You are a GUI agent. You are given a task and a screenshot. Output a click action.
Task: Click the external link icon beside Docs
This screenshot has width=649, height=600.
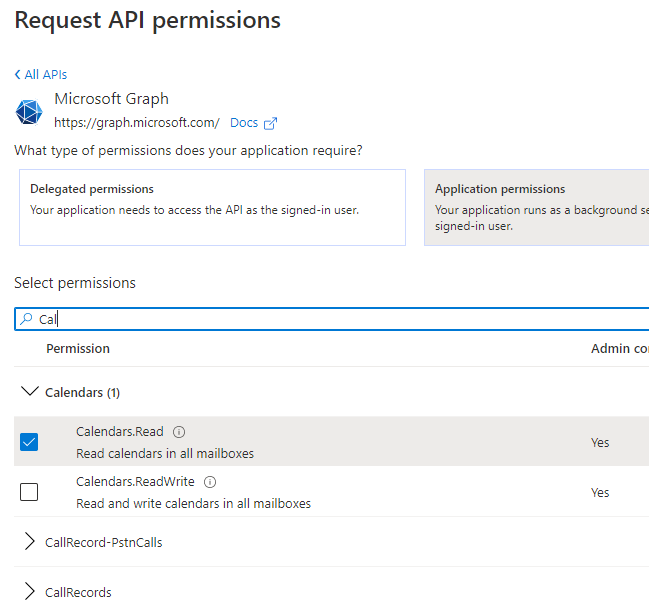click(270, 123)
